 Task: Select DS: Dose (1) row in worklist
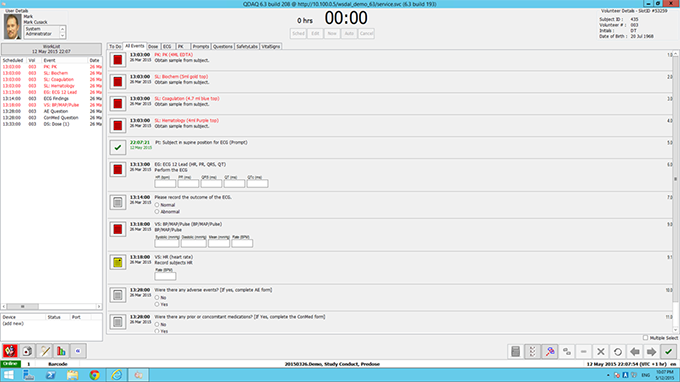51,124
